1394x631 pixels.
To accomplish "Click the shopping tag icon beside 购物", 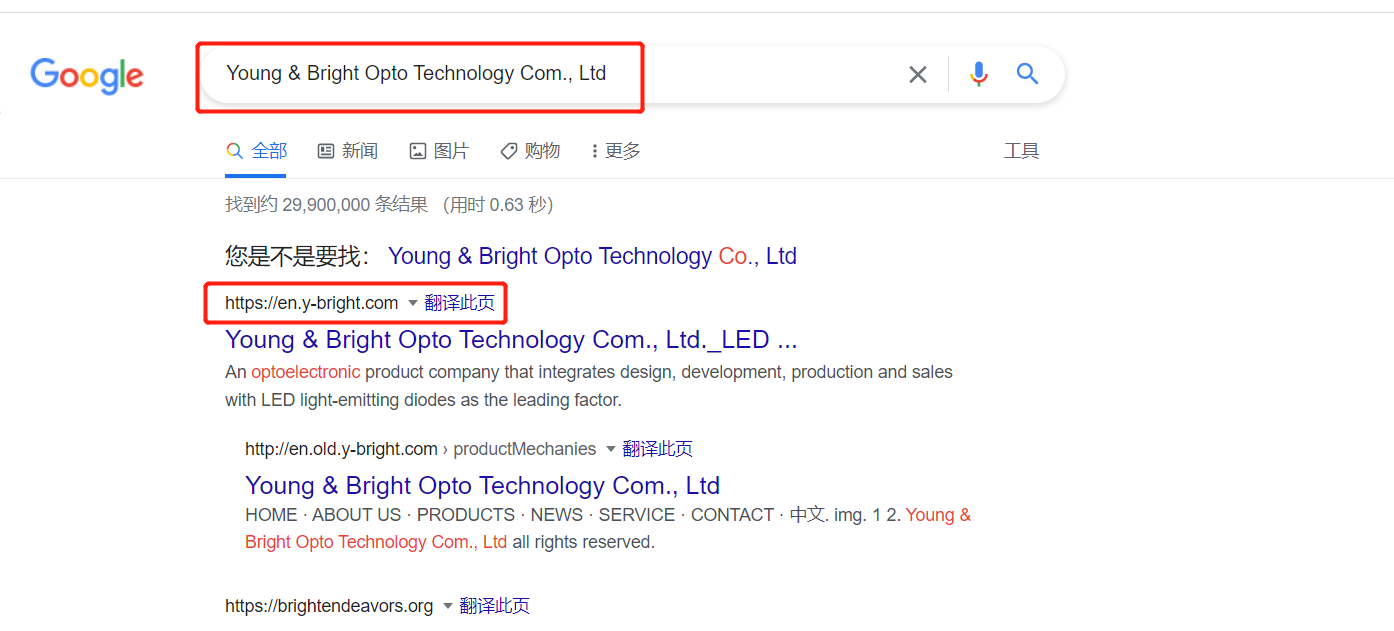I will (508, 150).
